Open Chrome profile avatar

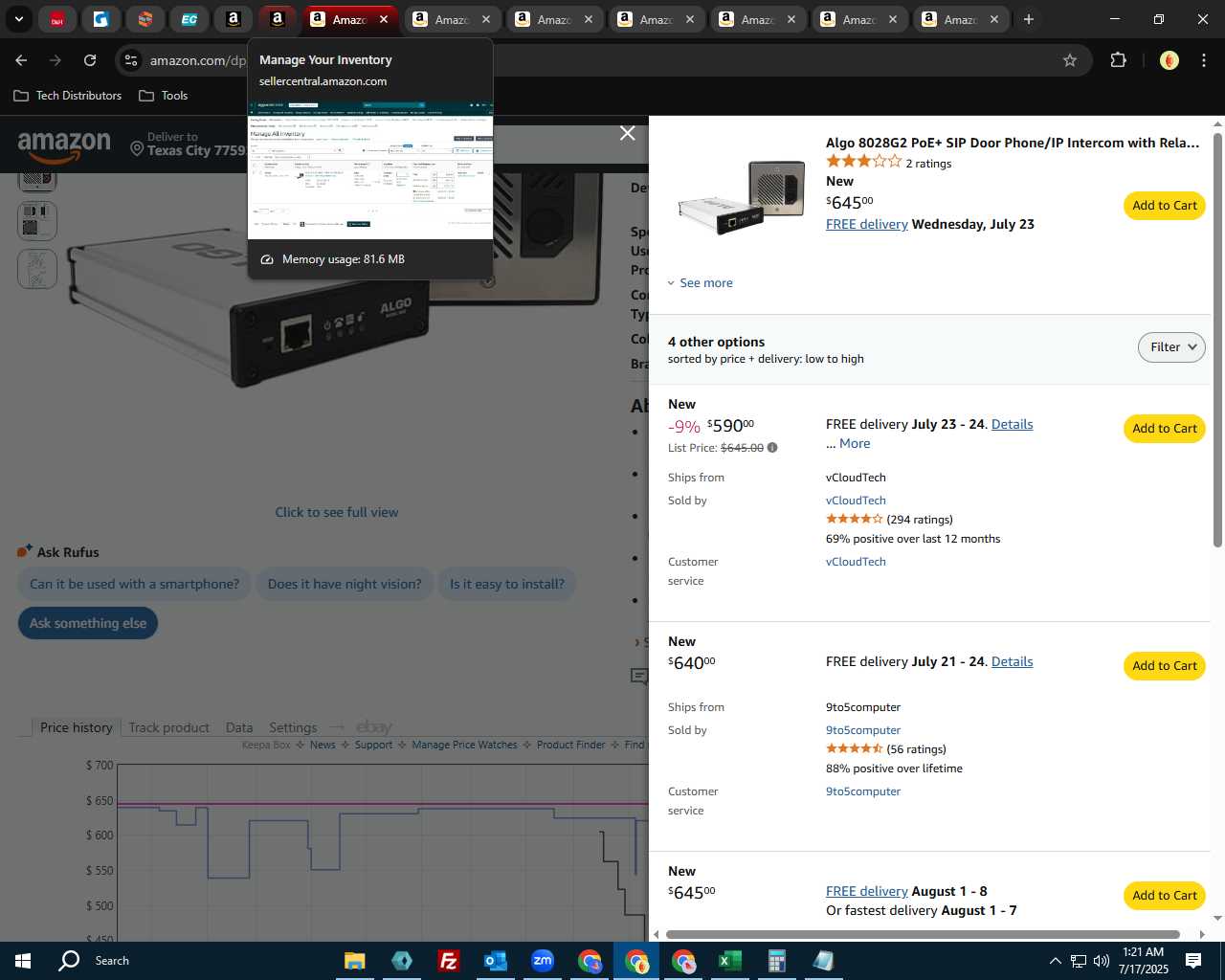tap(1169, 60)
